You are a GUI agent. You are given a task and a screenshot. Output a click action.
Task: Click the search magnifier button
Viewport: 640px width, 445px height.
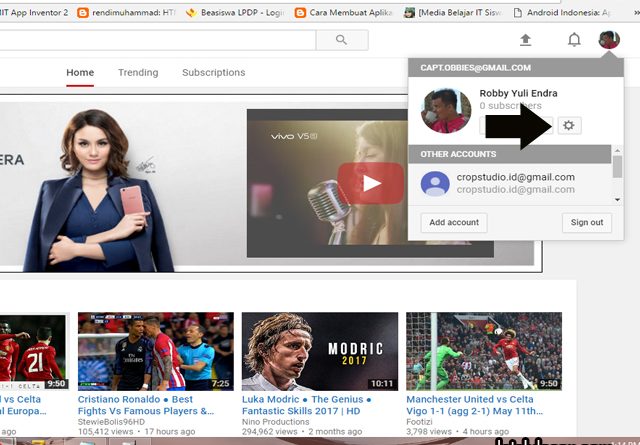coord(342,40)
